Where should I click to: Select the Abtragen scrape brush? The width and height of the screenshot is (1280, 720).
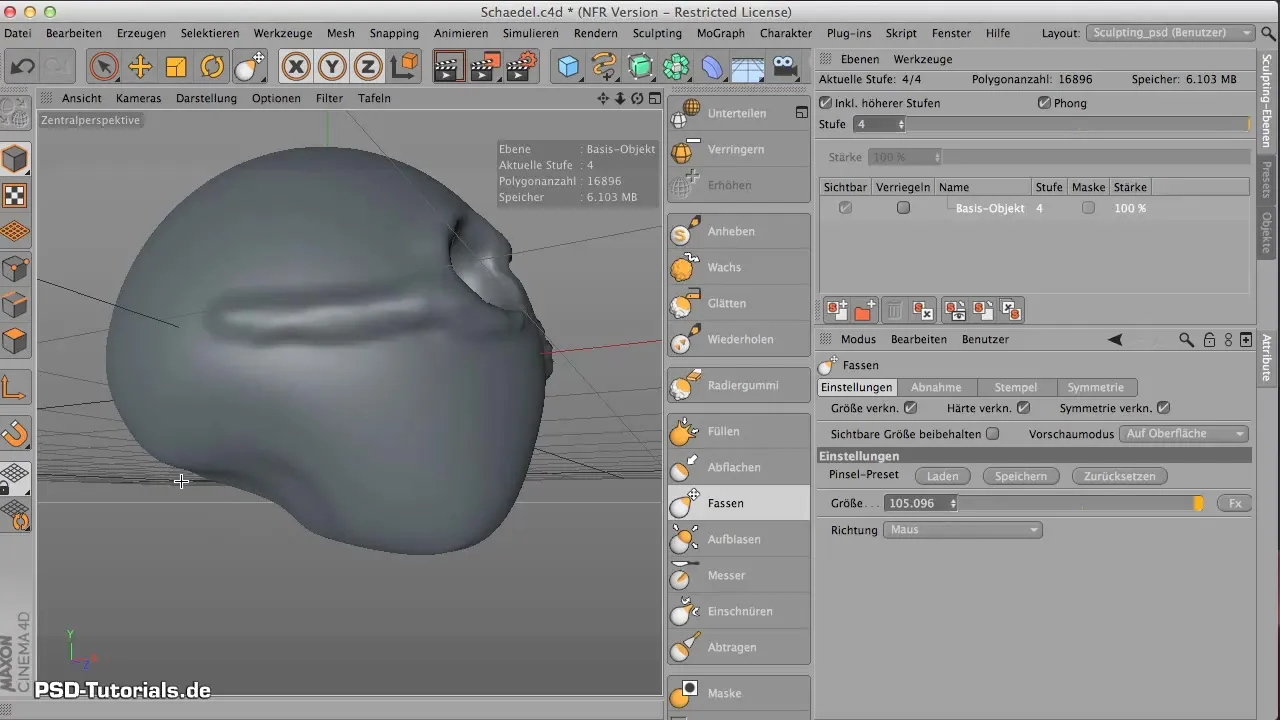click(x=739, y=647)
